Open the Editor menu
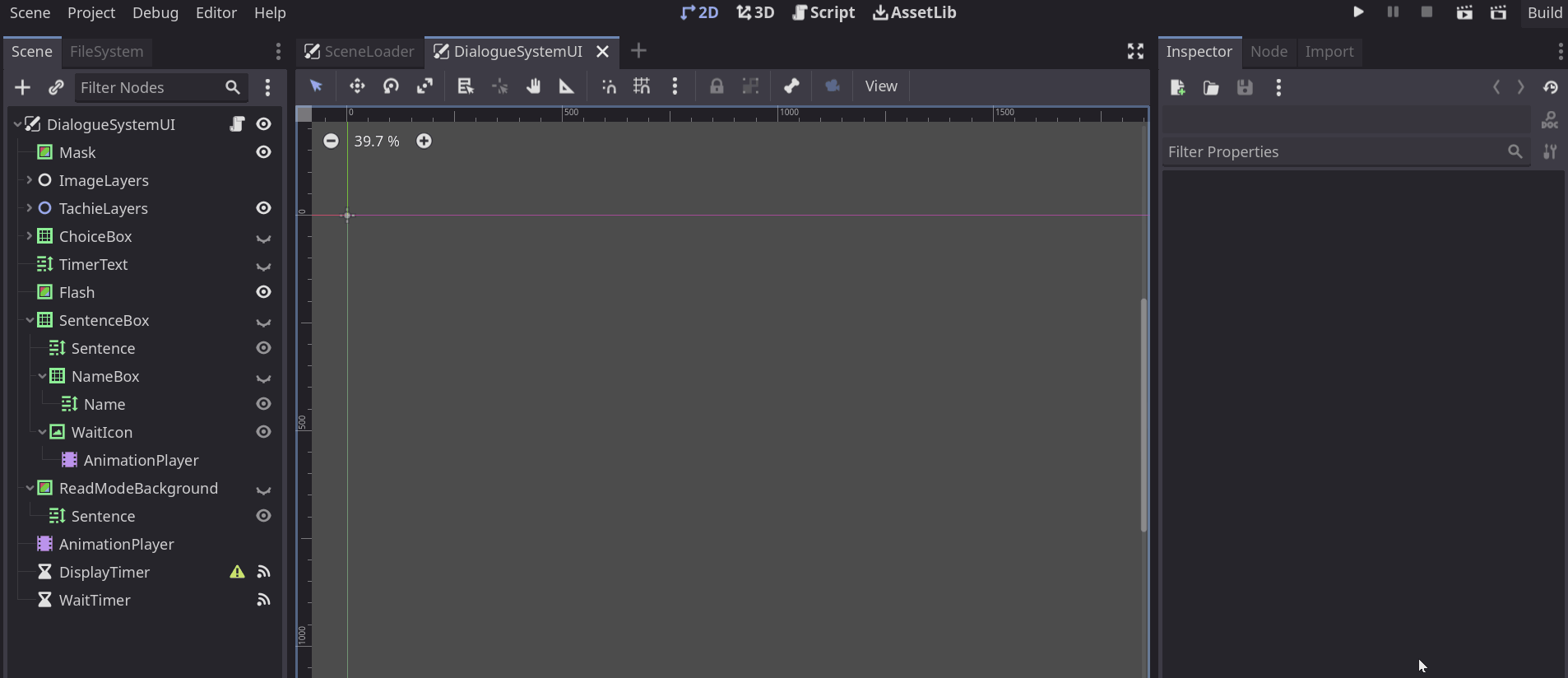The image size is (1568, 678). click(216, 13)
